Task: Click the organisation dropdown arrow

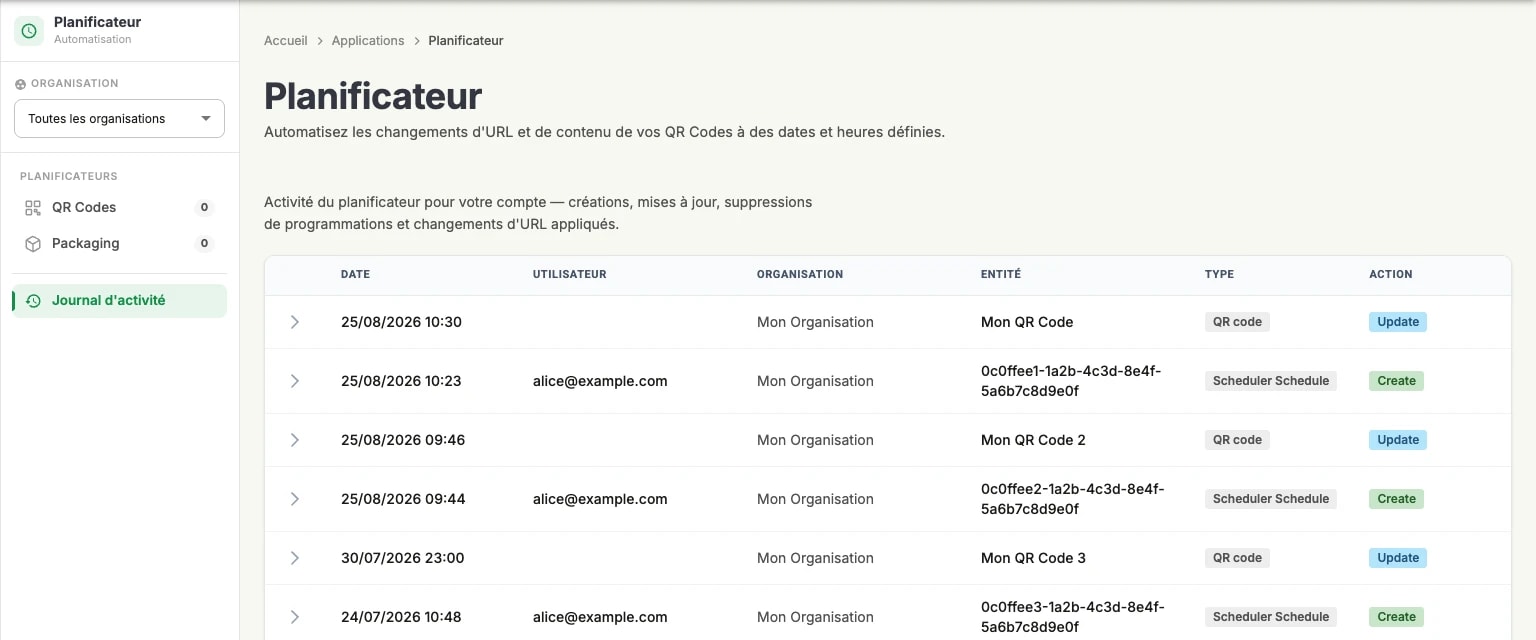Action: (x=206, y=119)
